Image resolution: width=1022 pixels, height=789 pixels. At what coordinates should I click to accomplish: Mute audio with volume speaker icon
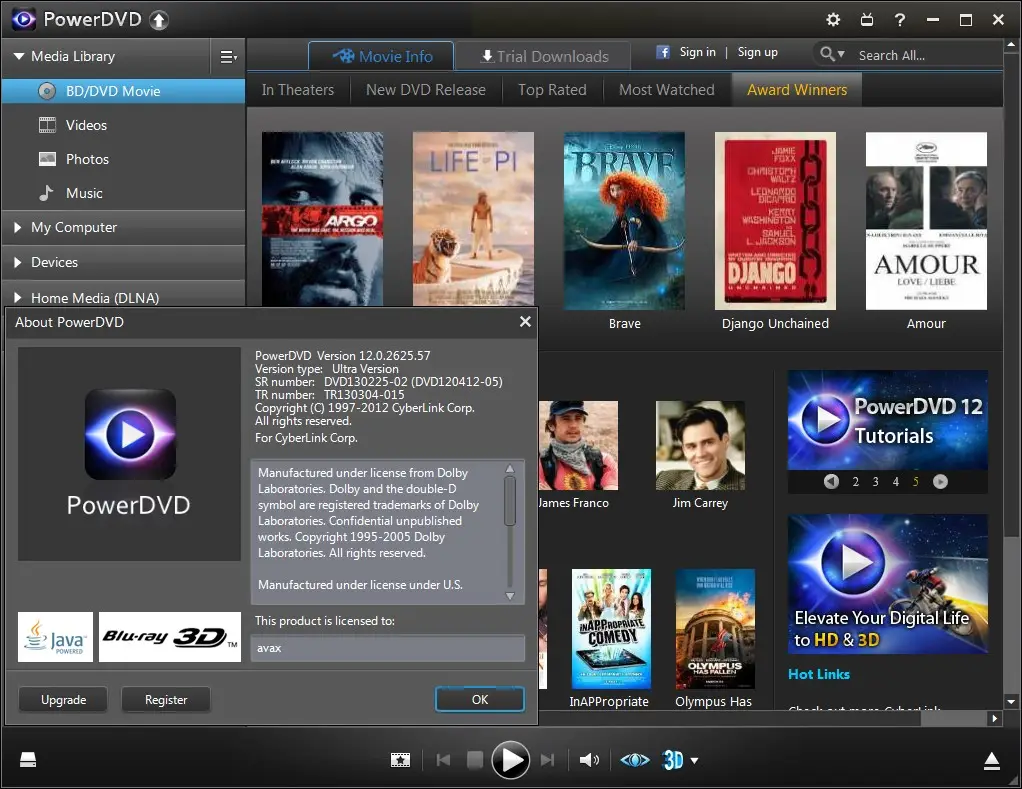(589, 760)
